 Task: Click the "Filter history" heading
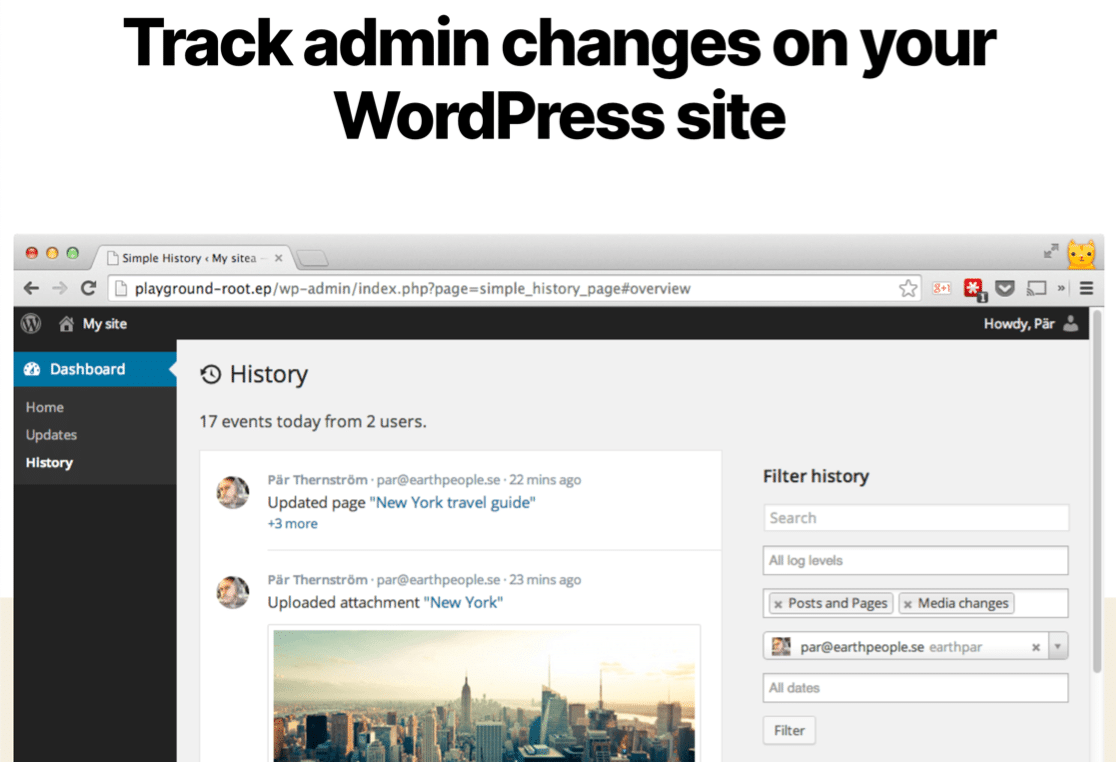(816, 476)
